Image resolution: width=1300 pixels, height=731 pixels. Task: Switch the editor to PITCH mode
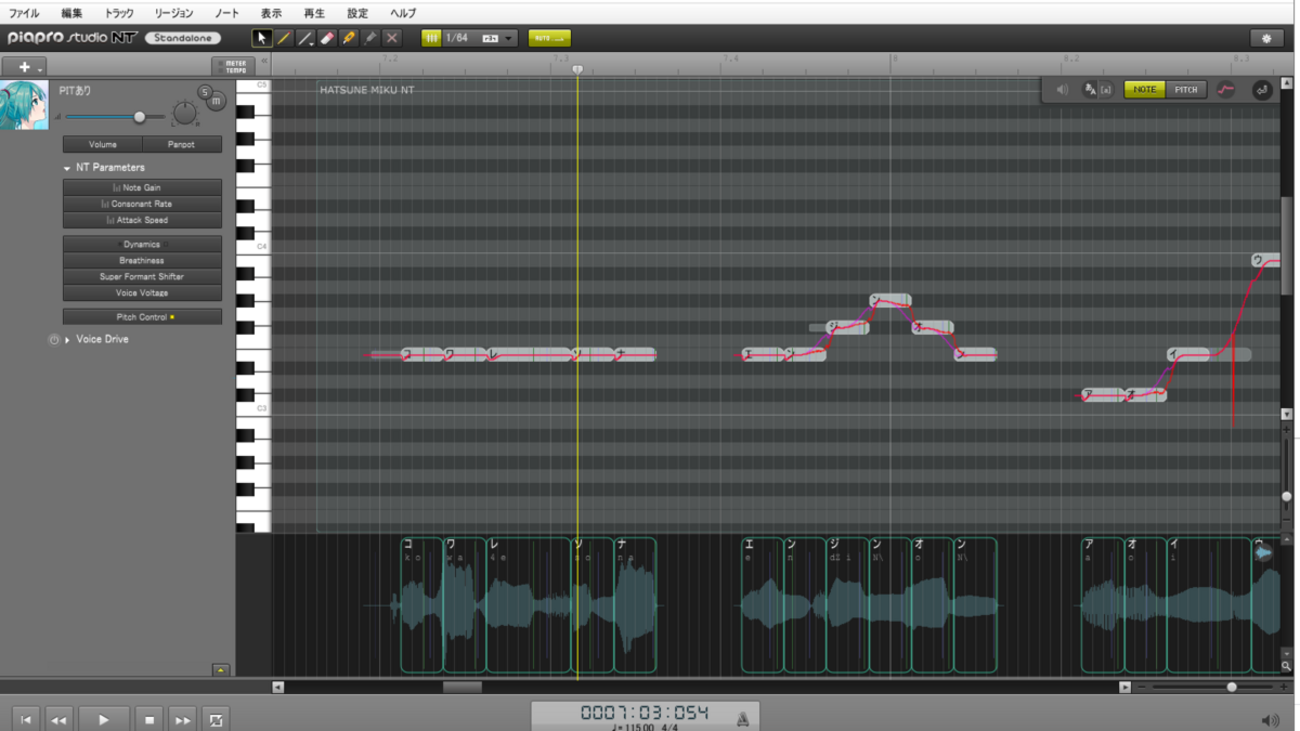pyautogui.click(x=1185, y=90)
